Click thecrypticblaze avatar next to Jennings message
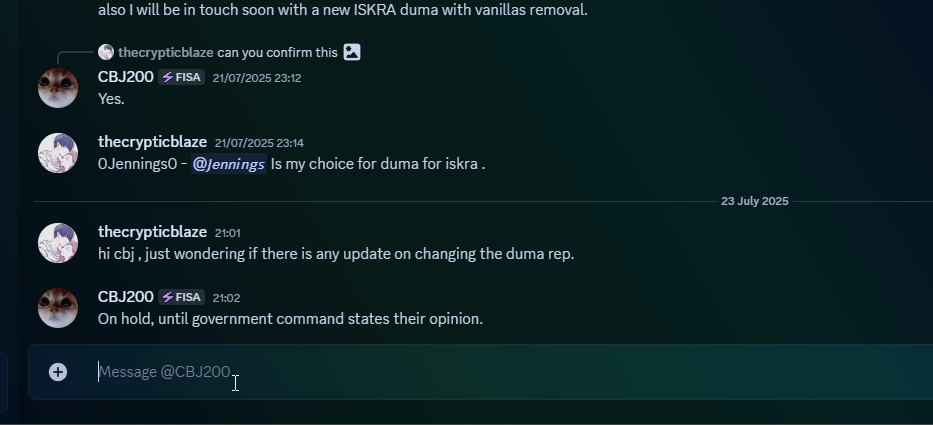Image resolution: width=933 pixels, height=425 pixels. click(x=58, y=153)
